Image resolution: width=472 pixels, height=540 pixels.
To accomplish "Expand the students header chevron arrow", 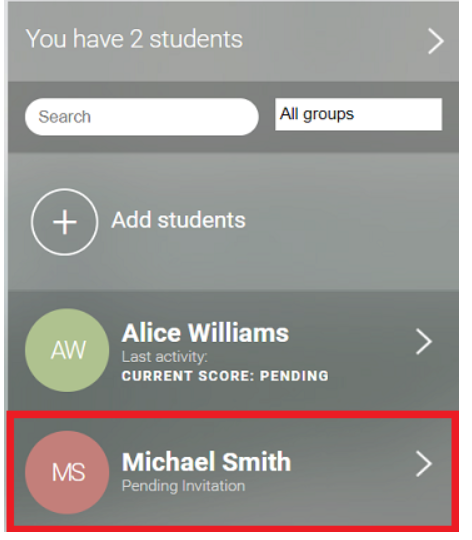I will pos(436,41).
